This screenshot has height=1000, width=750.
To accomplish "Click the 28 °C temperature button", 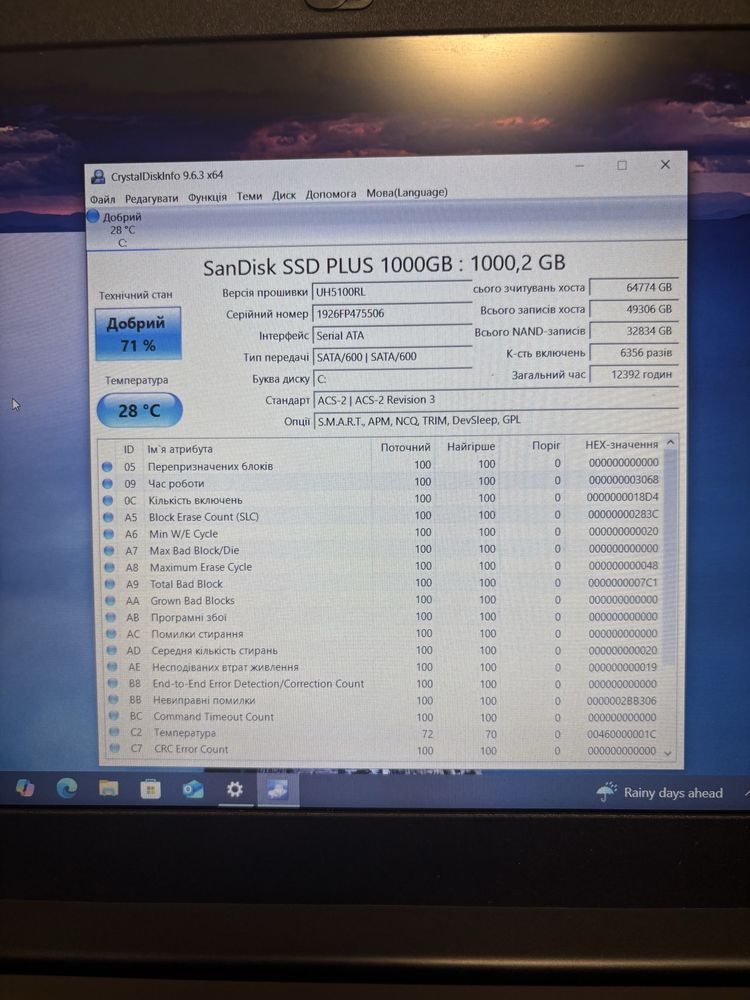I will tap(139, 411).
